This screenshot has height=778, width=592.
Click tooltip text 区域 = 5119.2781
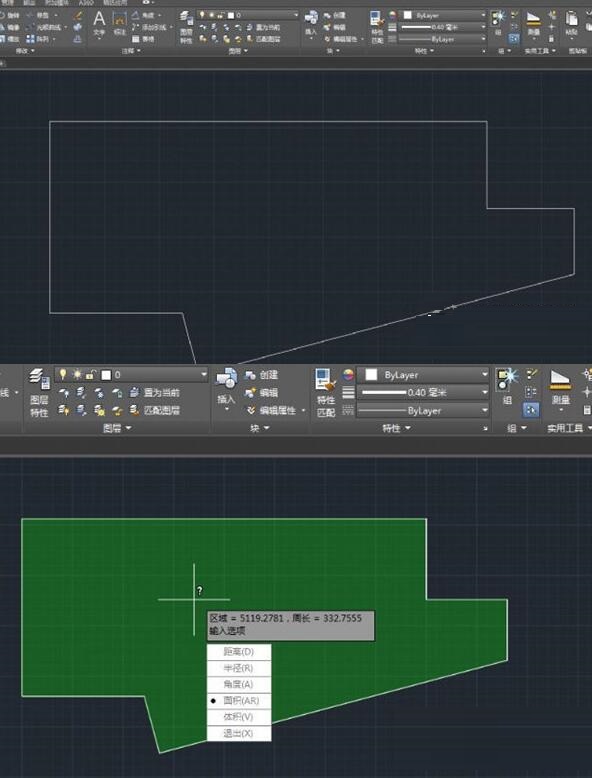pyautogui.click(x=247, y=618)
